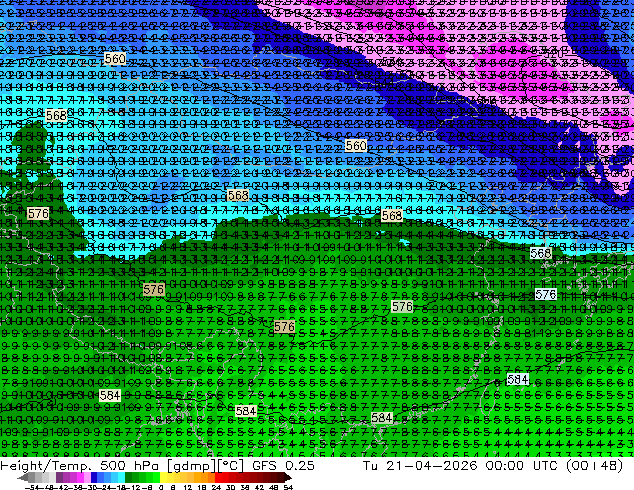634x490 pixels.
Task: Click the white-background '576' contour label
Action: click(545, 294)
